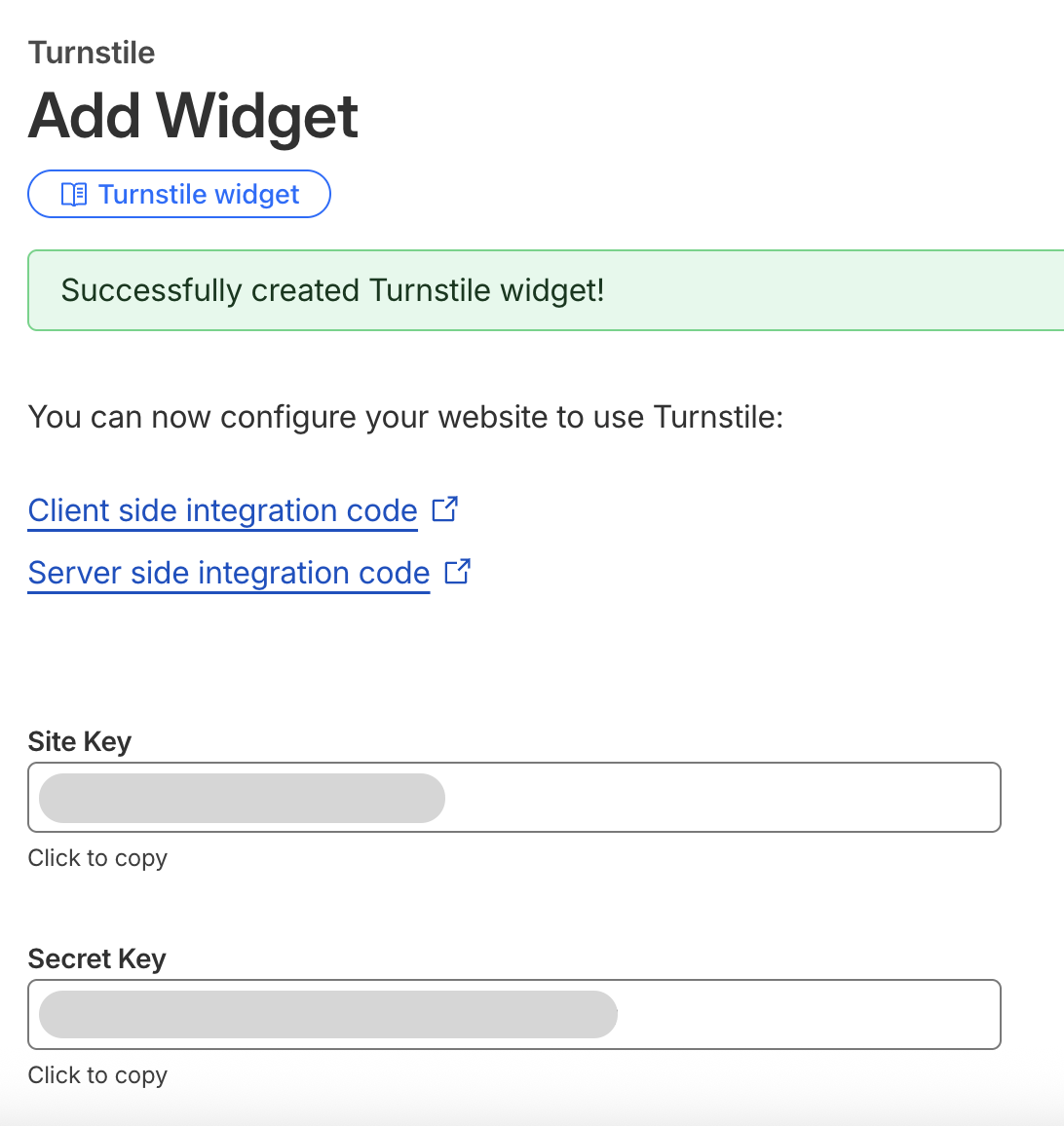The width and height of the screenshot is (1064, 1126).
Task: Copy the Secret Key field value
Action: click(513, 1014)
